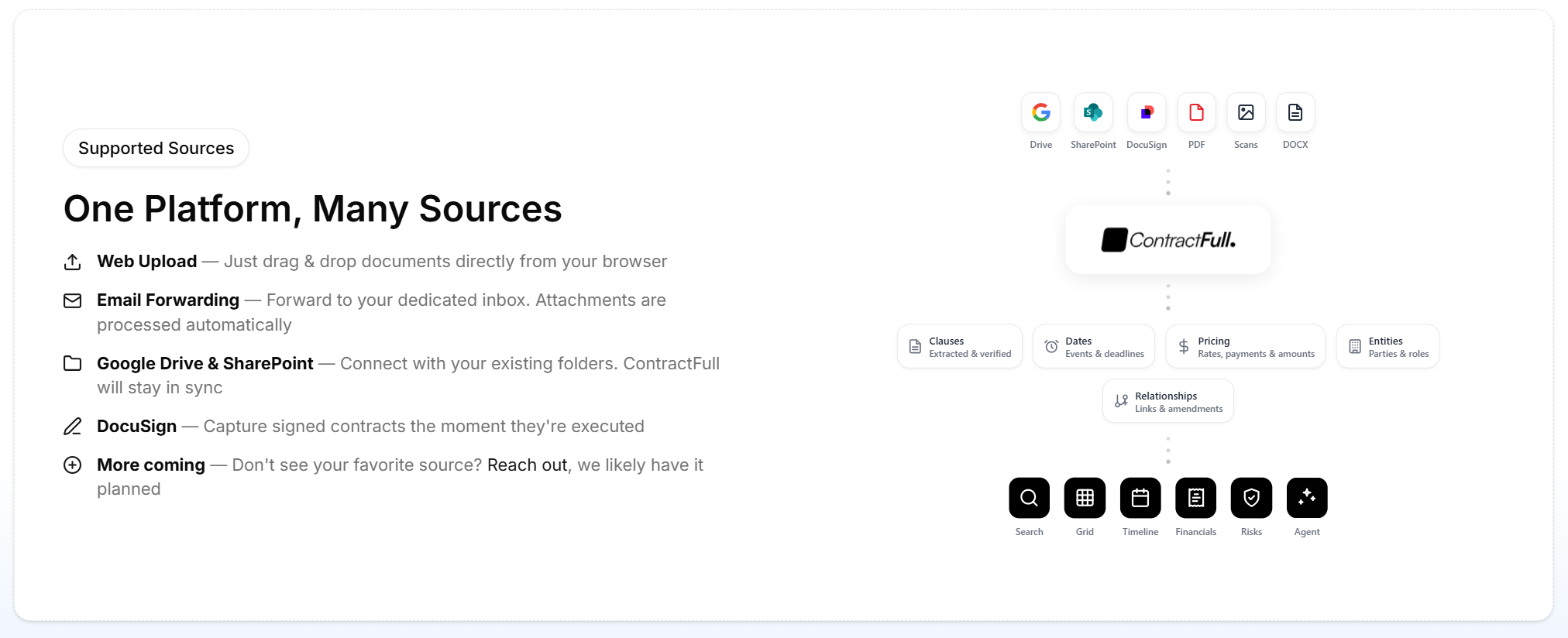Click the Email Forwarding bold label

[x=168, y=300]
